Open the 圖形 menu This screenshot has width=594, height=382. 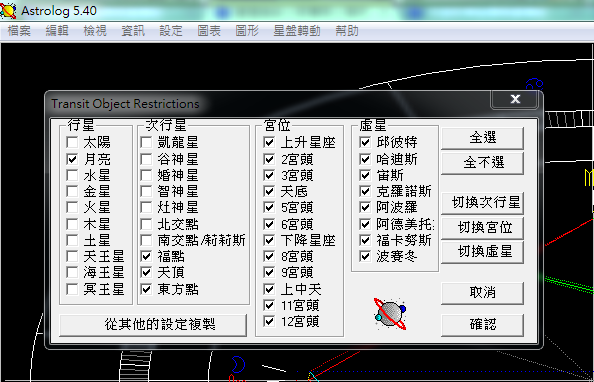(x=247, y=31)
